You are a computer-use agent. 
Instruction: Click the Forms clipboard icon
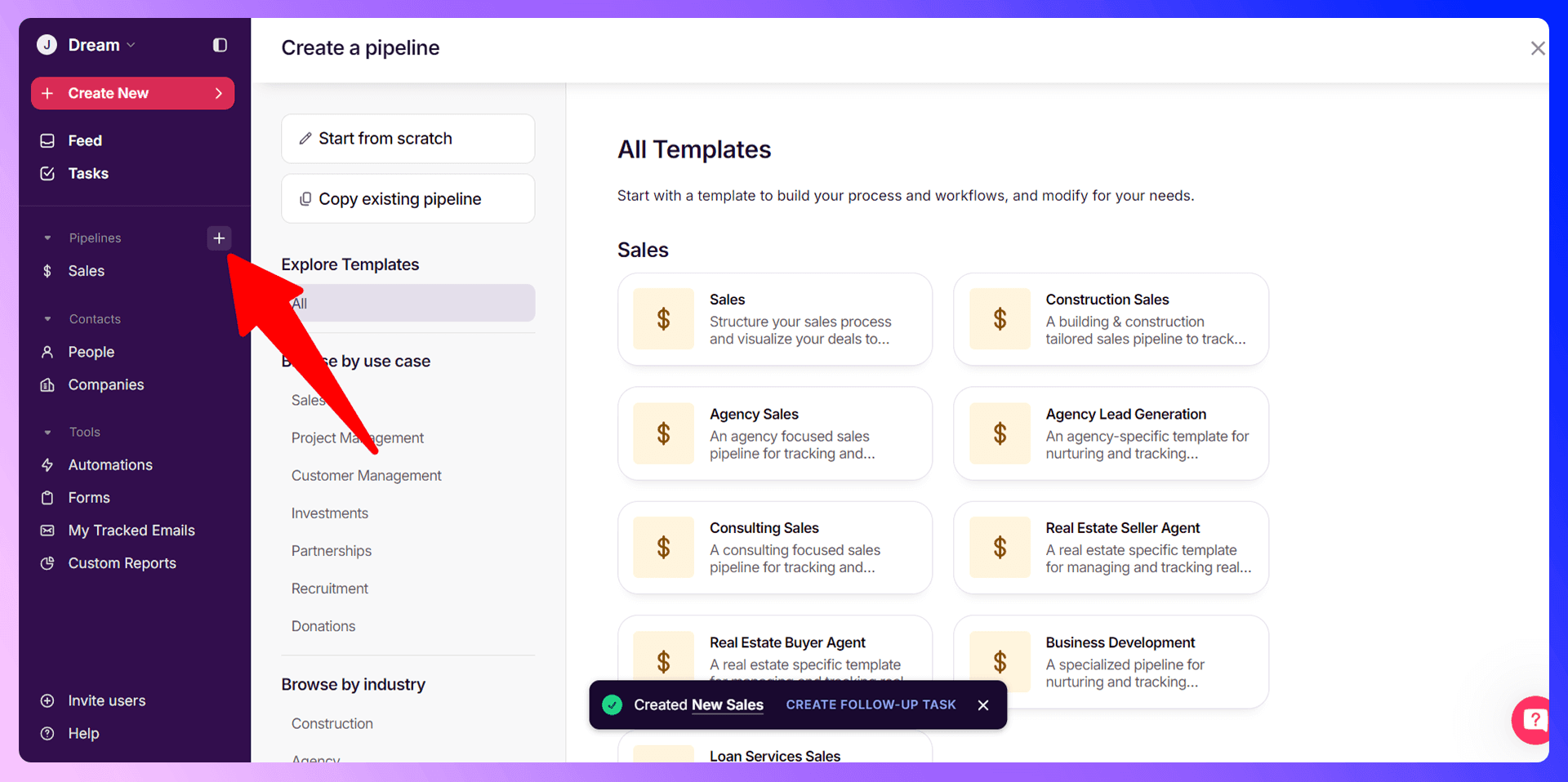point(47,497)
